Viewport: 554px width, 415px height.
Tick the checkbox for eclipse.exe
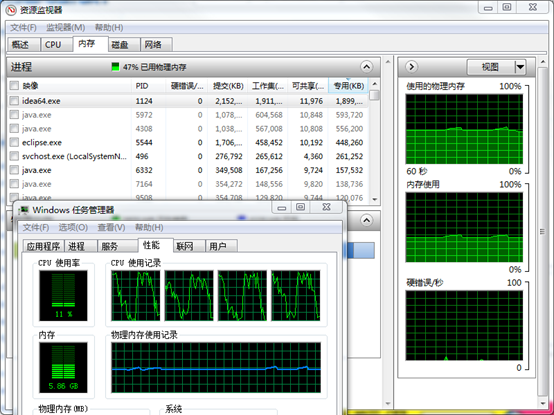click(14, 142)
